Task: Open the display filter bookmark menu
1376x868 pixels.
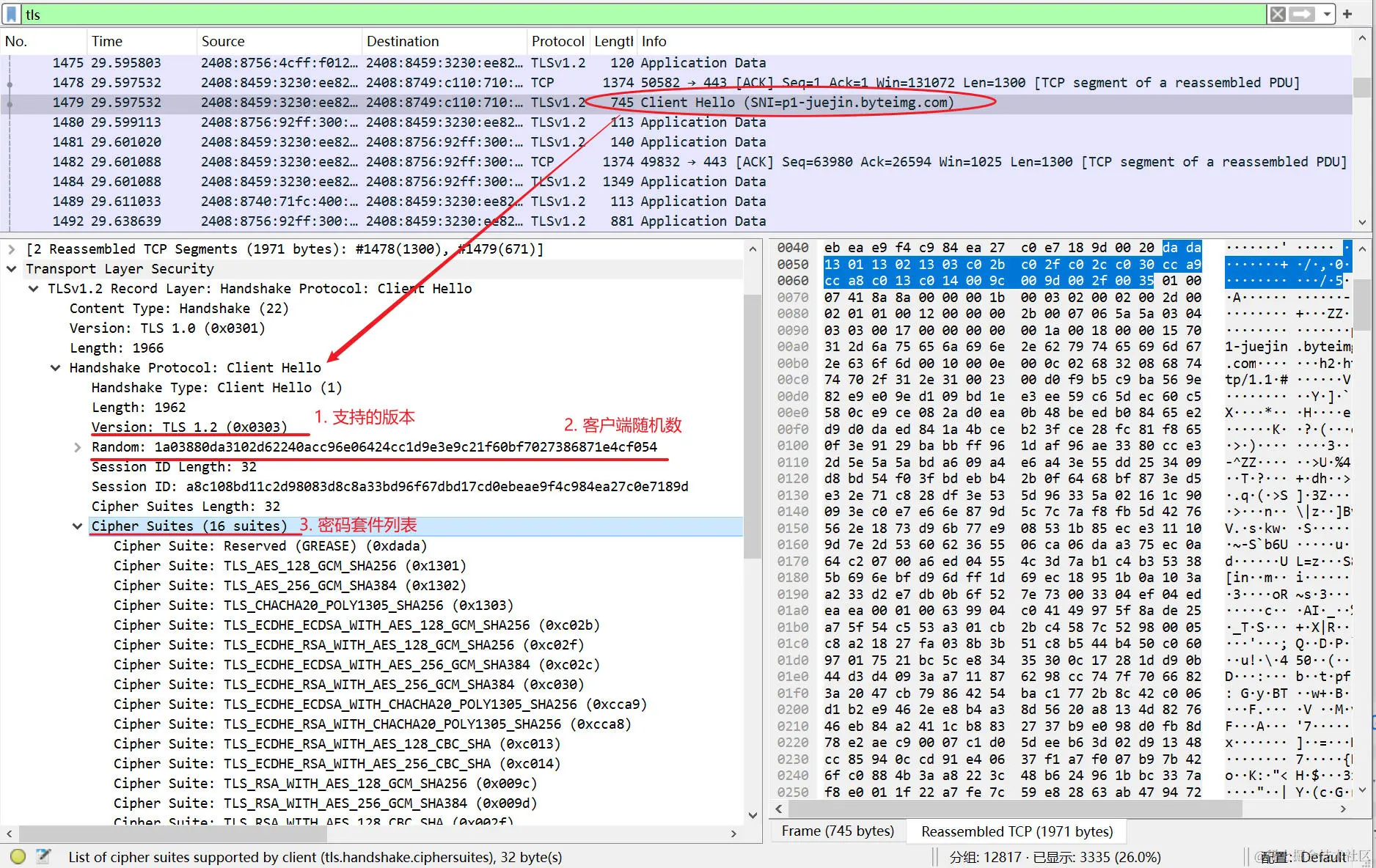Action: [x=12, y=14]
